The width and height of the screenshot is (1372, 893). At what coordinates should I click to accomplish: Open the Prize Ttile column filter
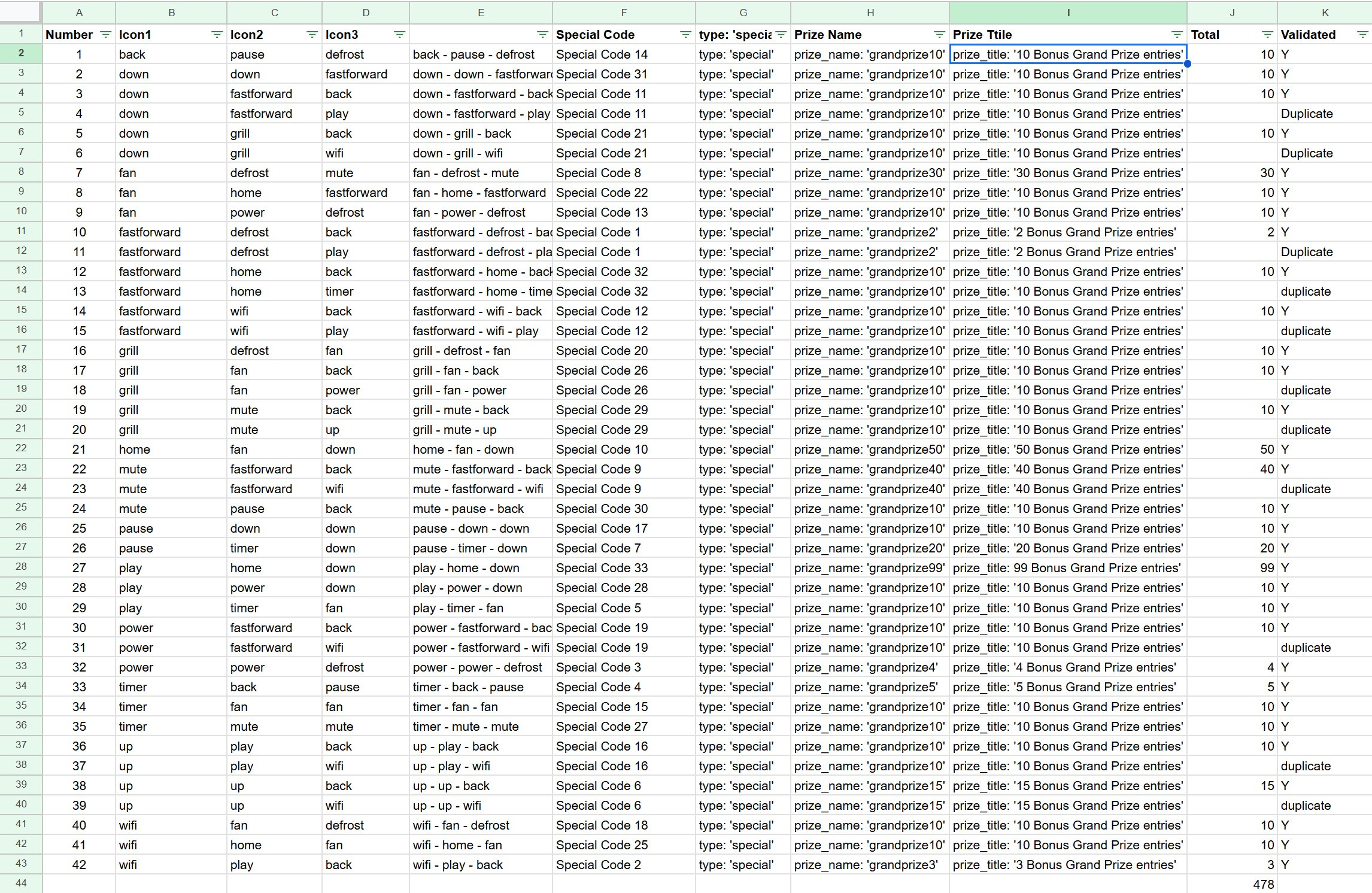click(1177, 35)
